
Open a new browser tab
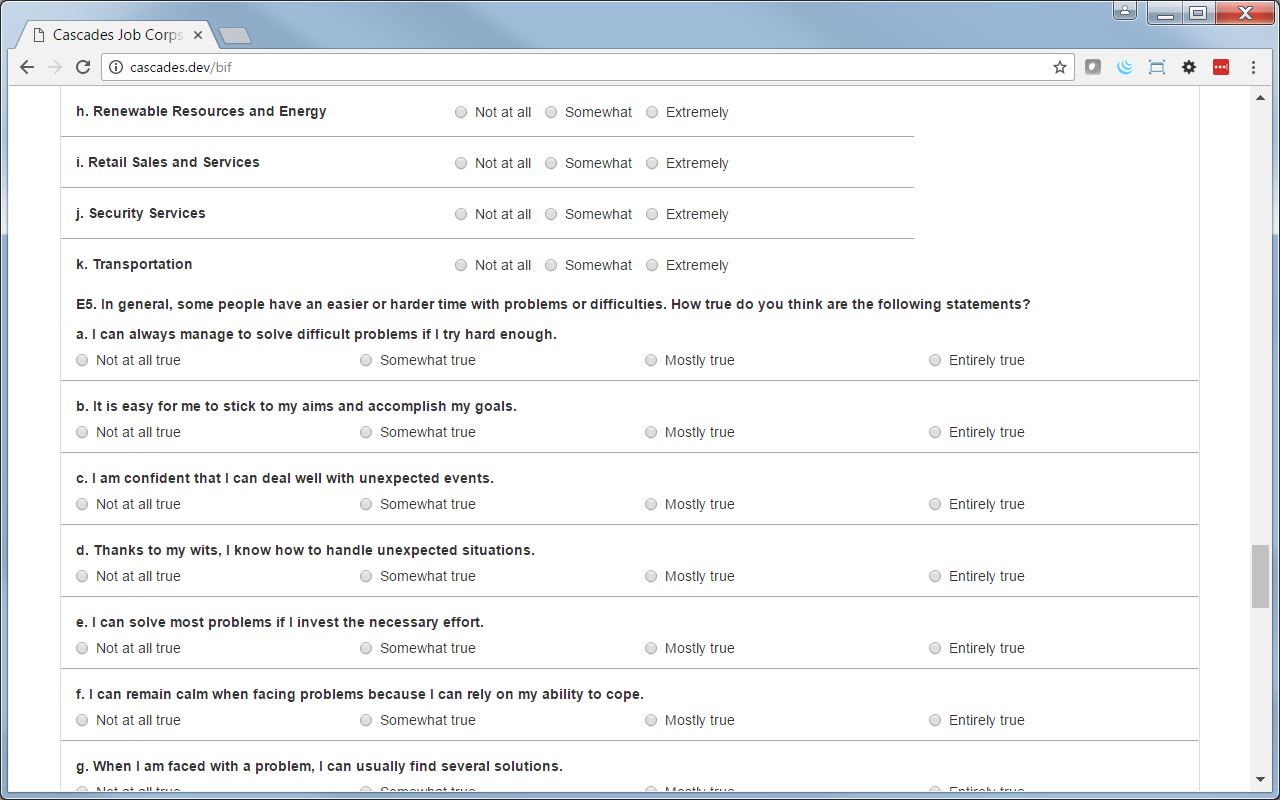[234, 36]
